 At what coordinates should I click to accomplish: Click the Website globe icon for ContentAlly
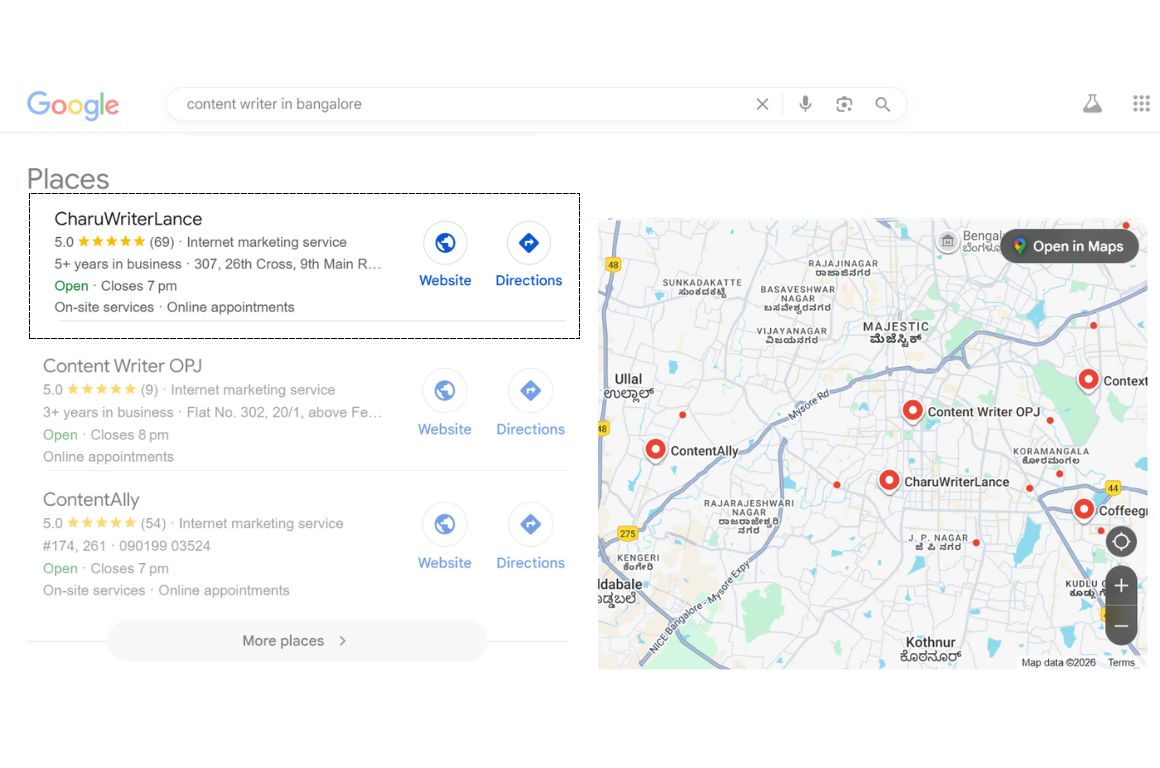(444, 523)
